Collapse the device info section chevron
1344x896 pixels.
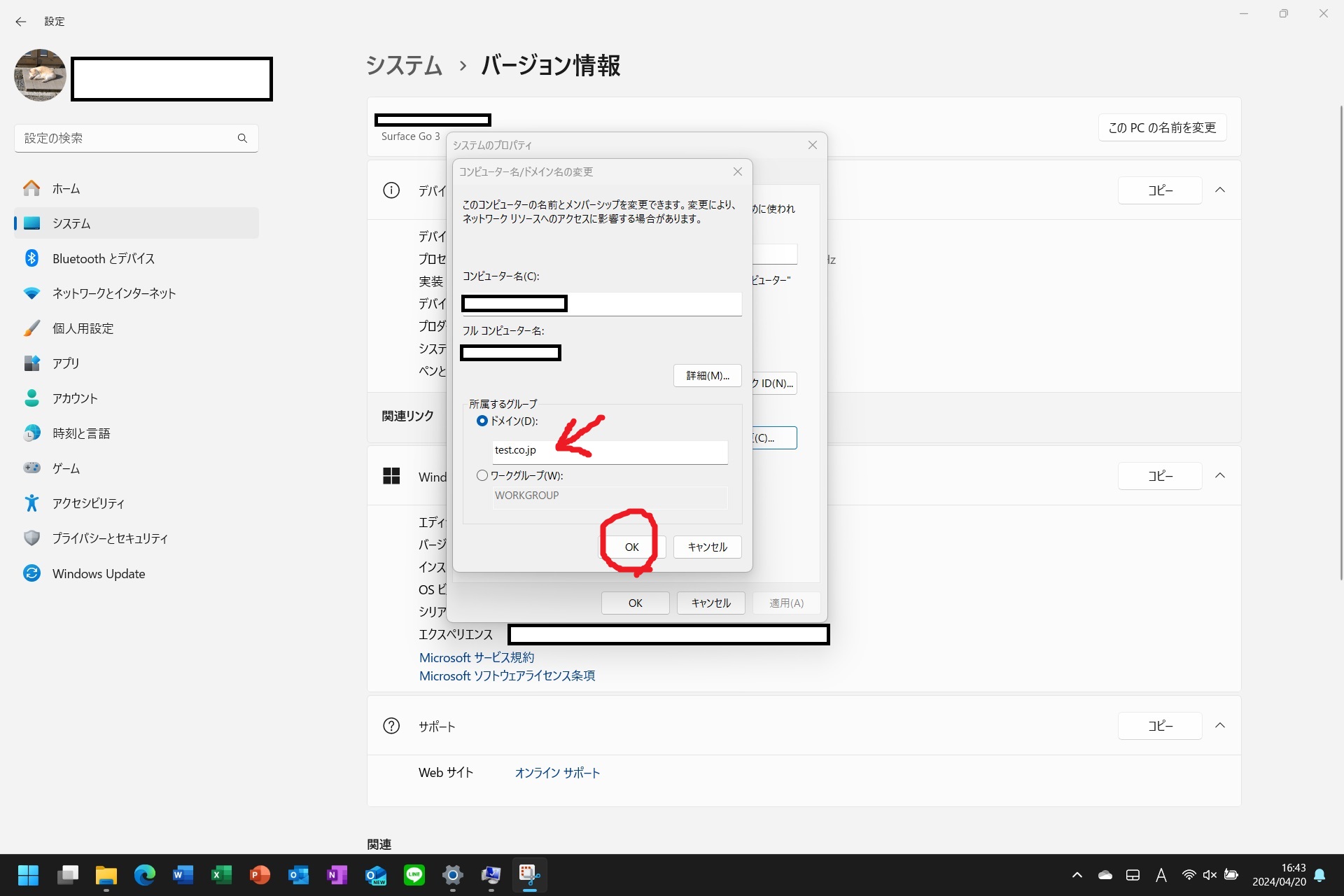tap(1220, 190)
